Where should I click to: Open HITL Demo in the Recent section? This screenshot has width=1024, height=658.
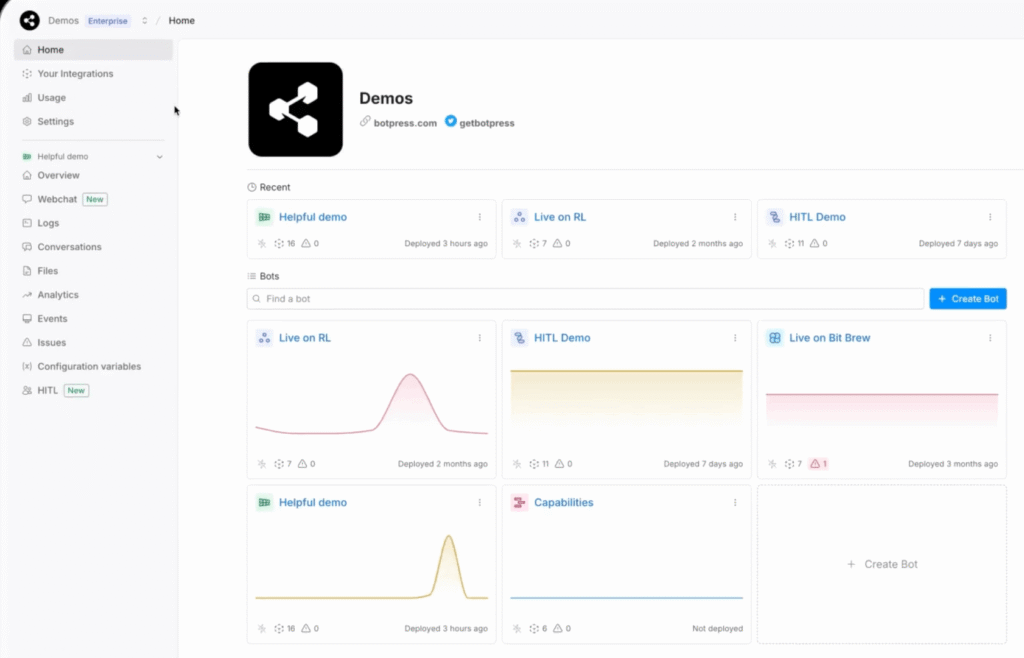click(x=817, y=217)
